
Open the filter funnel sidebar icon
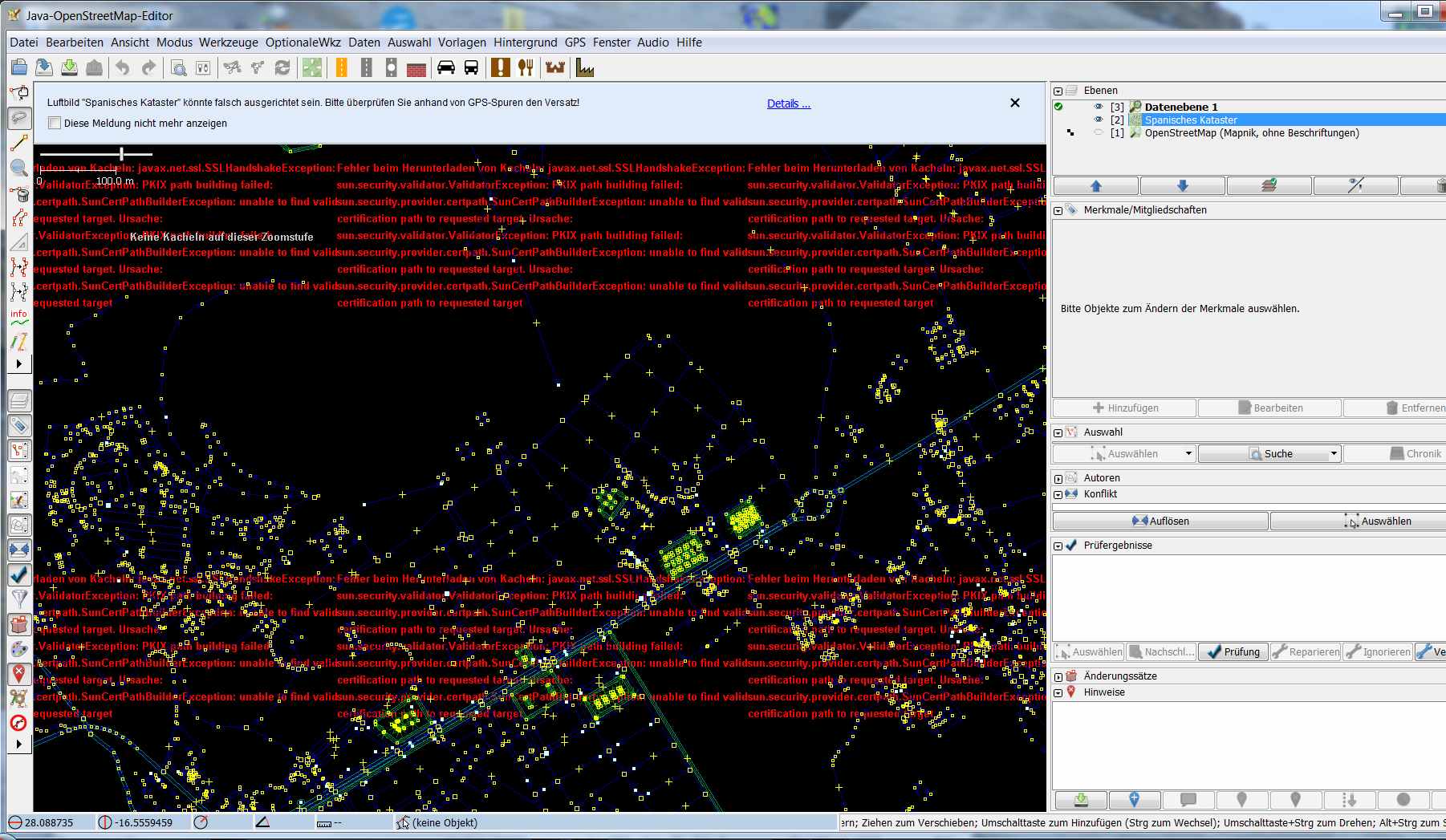point(19,599)
